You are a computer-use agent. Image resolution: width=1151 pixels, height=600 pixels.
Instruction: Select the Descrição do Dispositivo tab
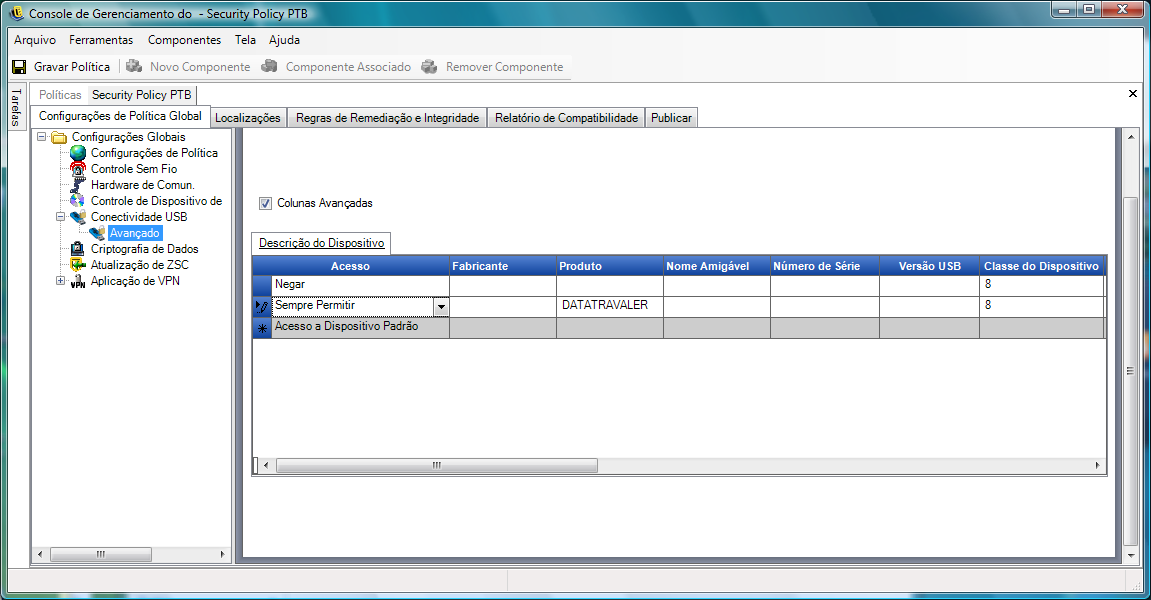[x=322, y=243]
